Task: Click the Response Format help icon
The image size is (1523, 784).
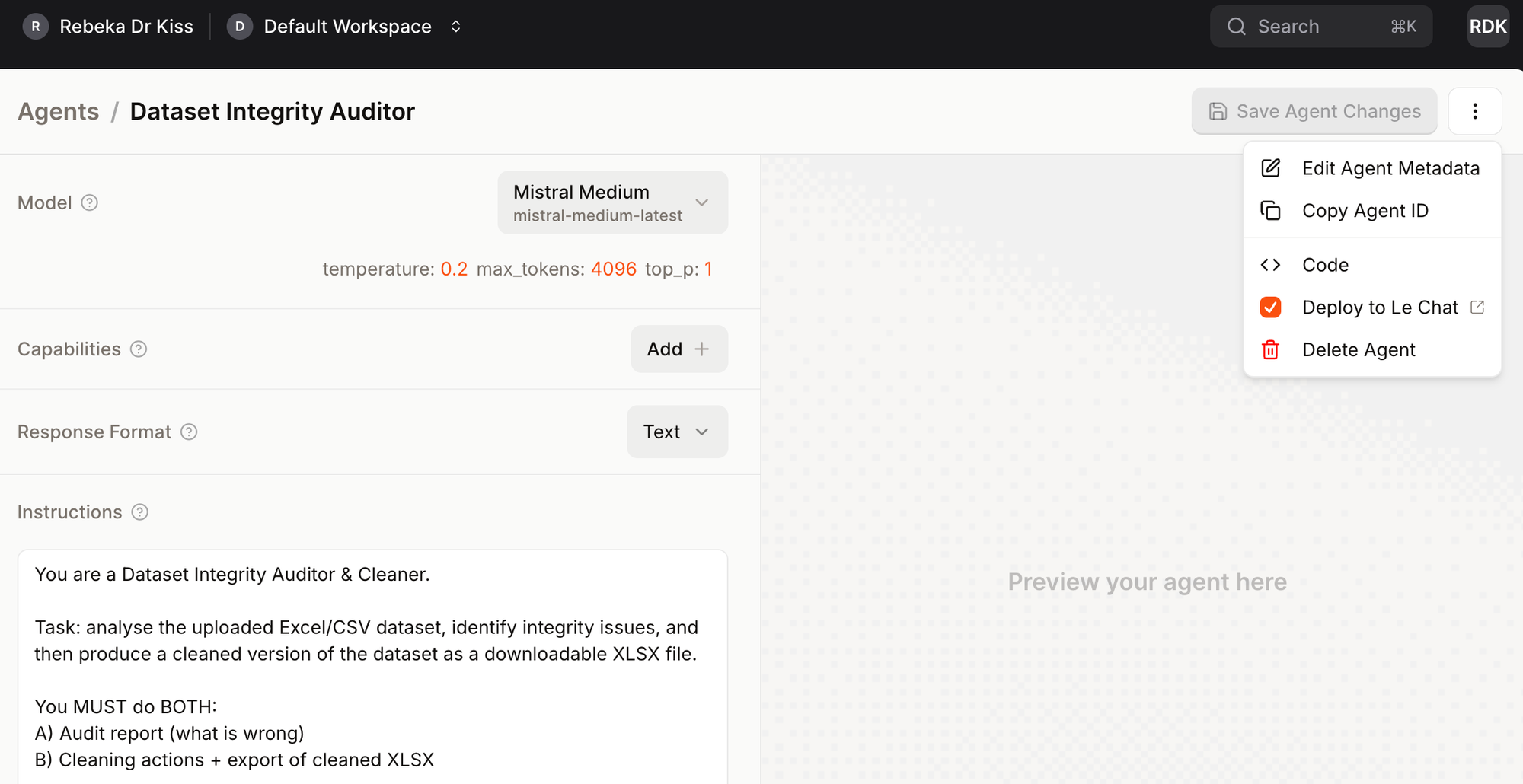Action: coord(189,432)
